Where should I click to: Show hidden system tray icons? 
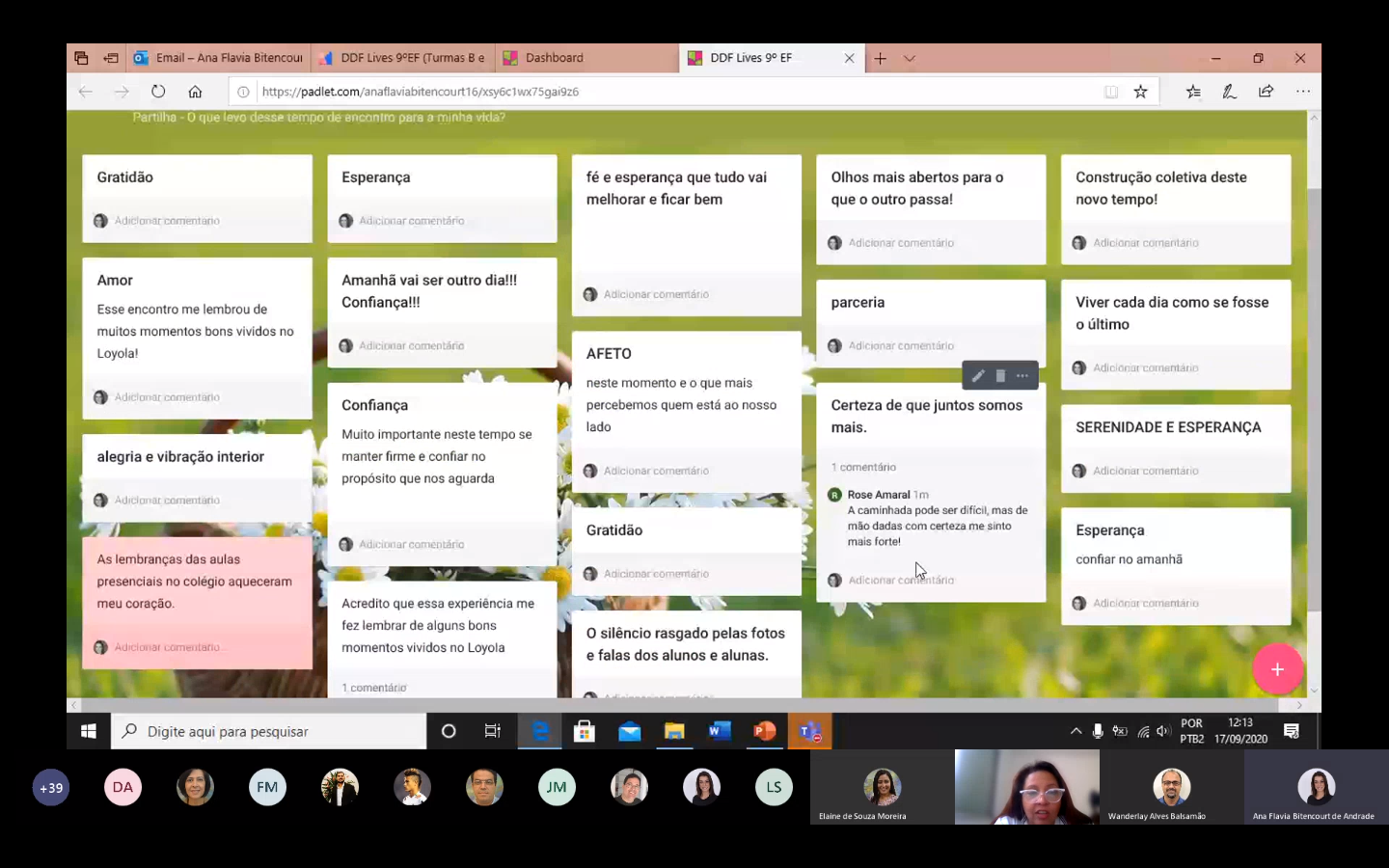coord(1076,731)
